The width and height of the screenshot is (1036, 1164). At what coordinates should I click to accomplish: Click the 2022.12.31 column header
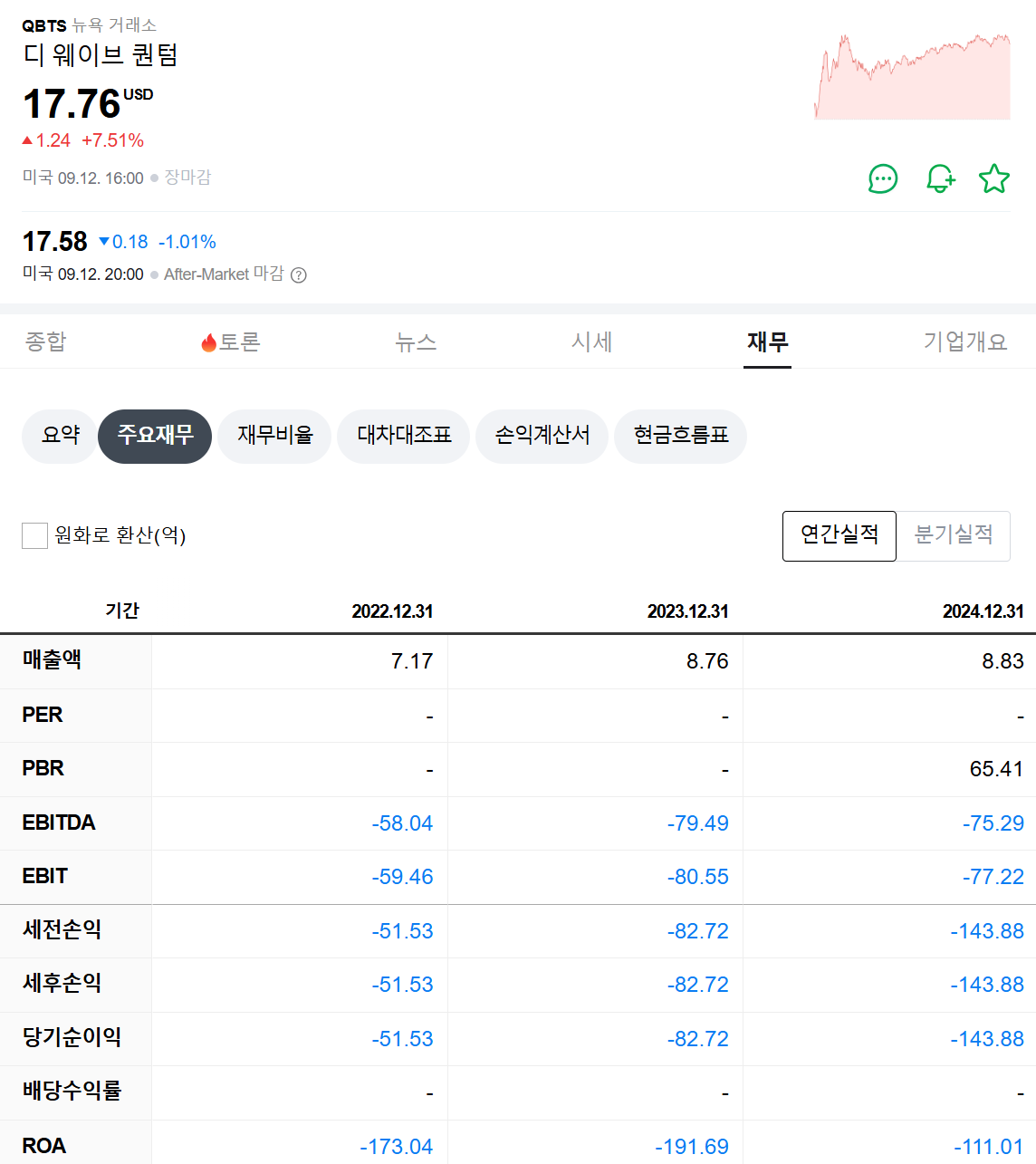(x=392, y=611)
